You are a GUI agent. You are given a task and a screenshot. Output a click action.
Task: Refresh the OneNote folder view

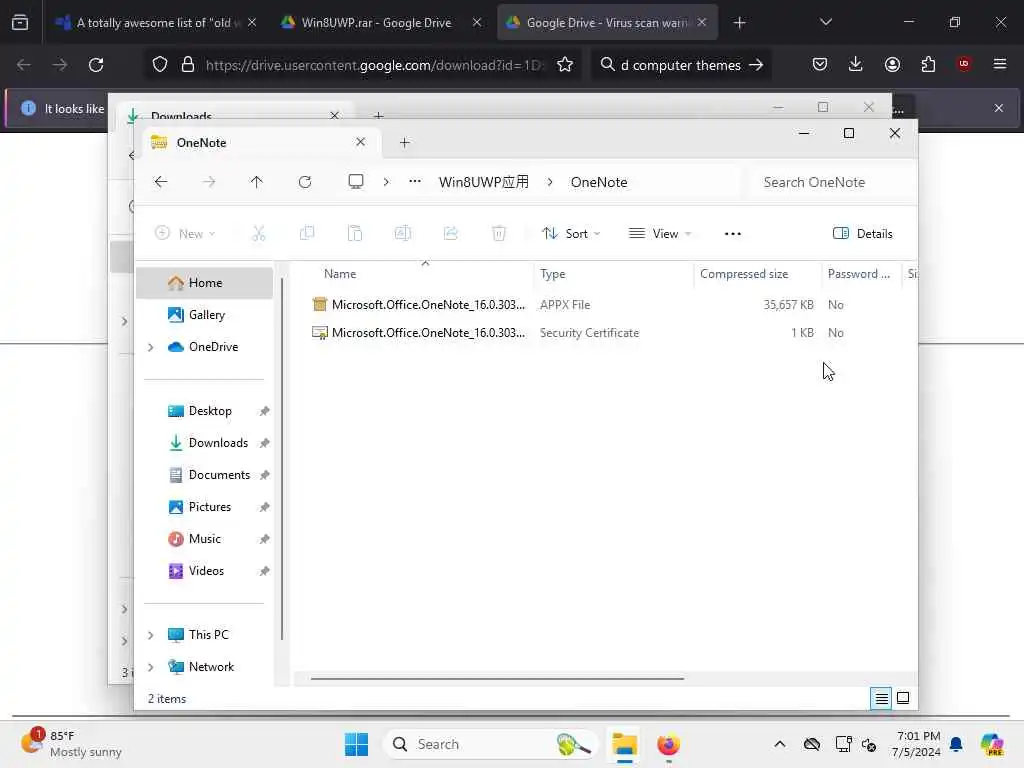304,182
